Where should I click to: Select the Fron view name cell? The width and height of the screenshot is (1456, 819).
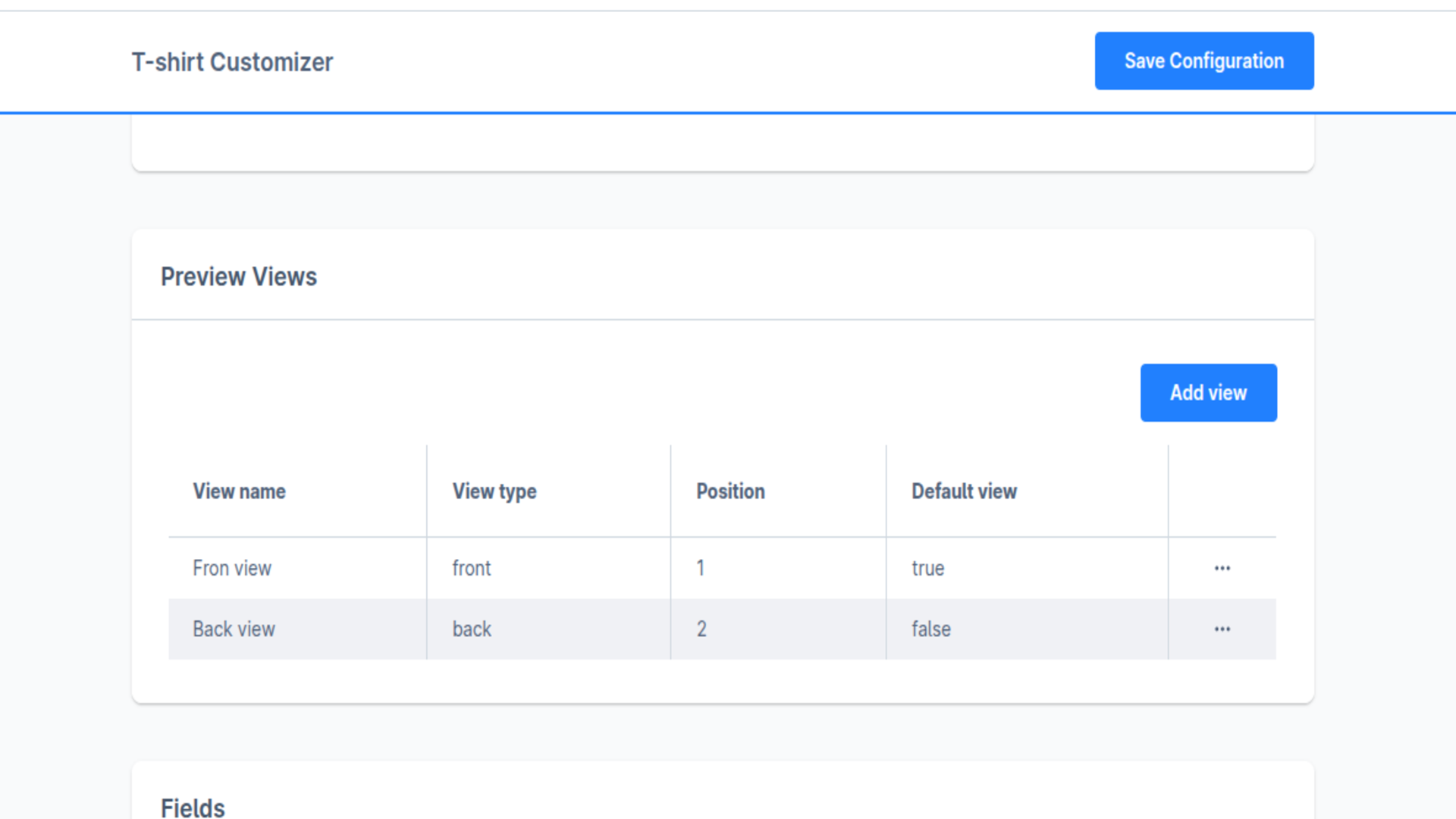point(297,568)
